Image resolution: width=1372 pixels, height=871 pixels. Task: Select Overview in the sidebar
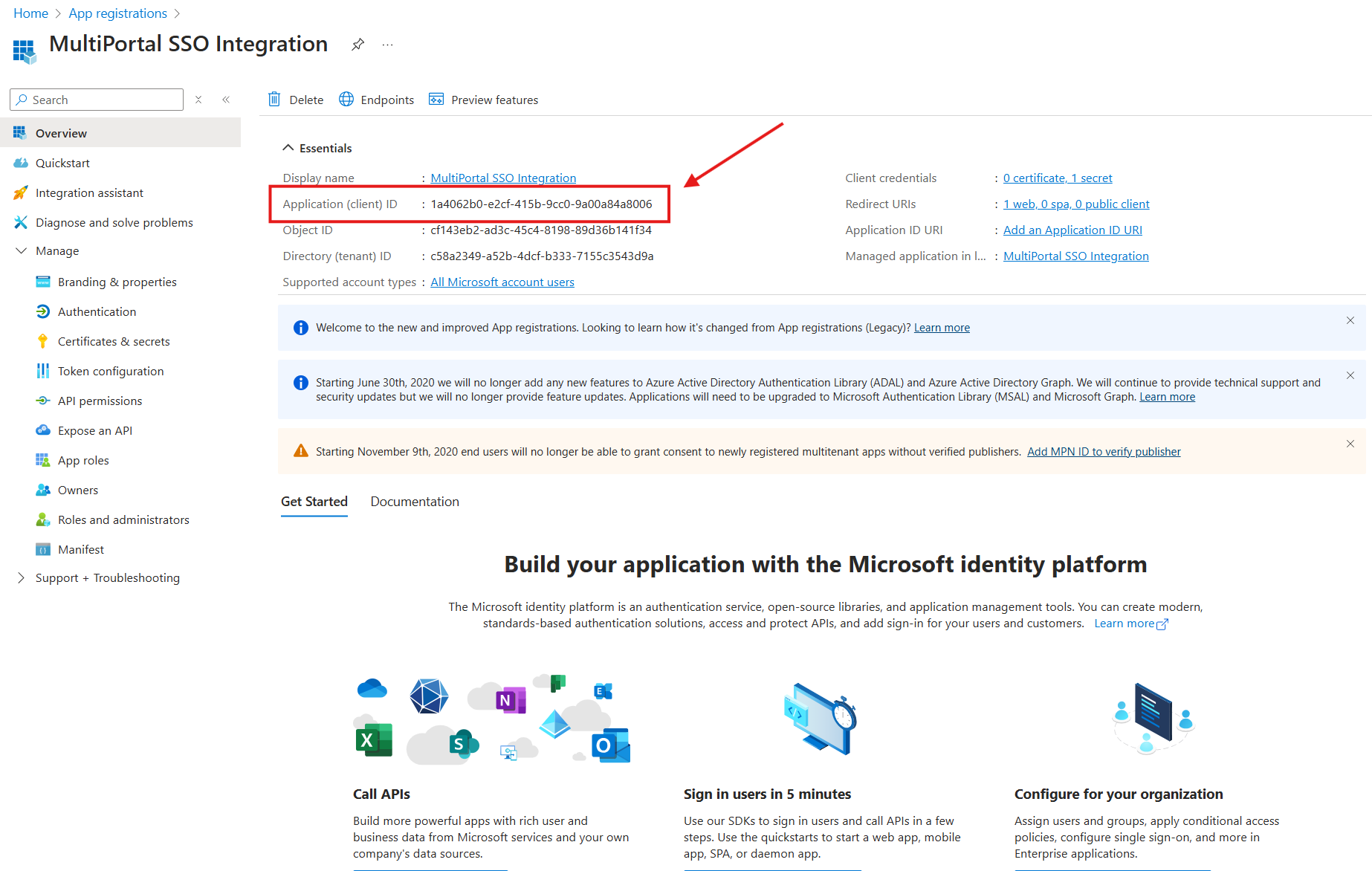[x=120, y=133]
